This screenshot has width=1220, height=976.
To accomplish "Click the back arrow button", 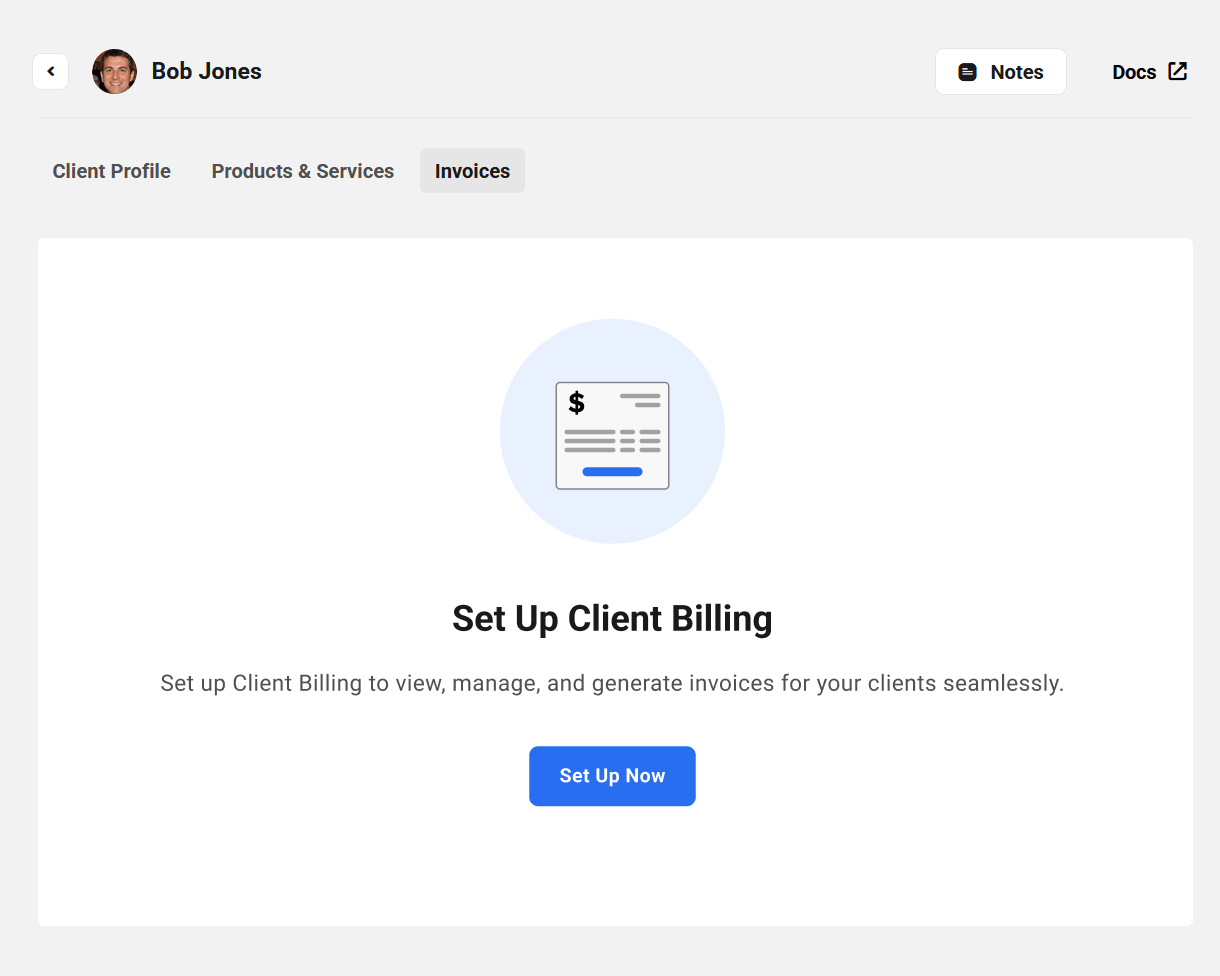I will tap(51, 72).
